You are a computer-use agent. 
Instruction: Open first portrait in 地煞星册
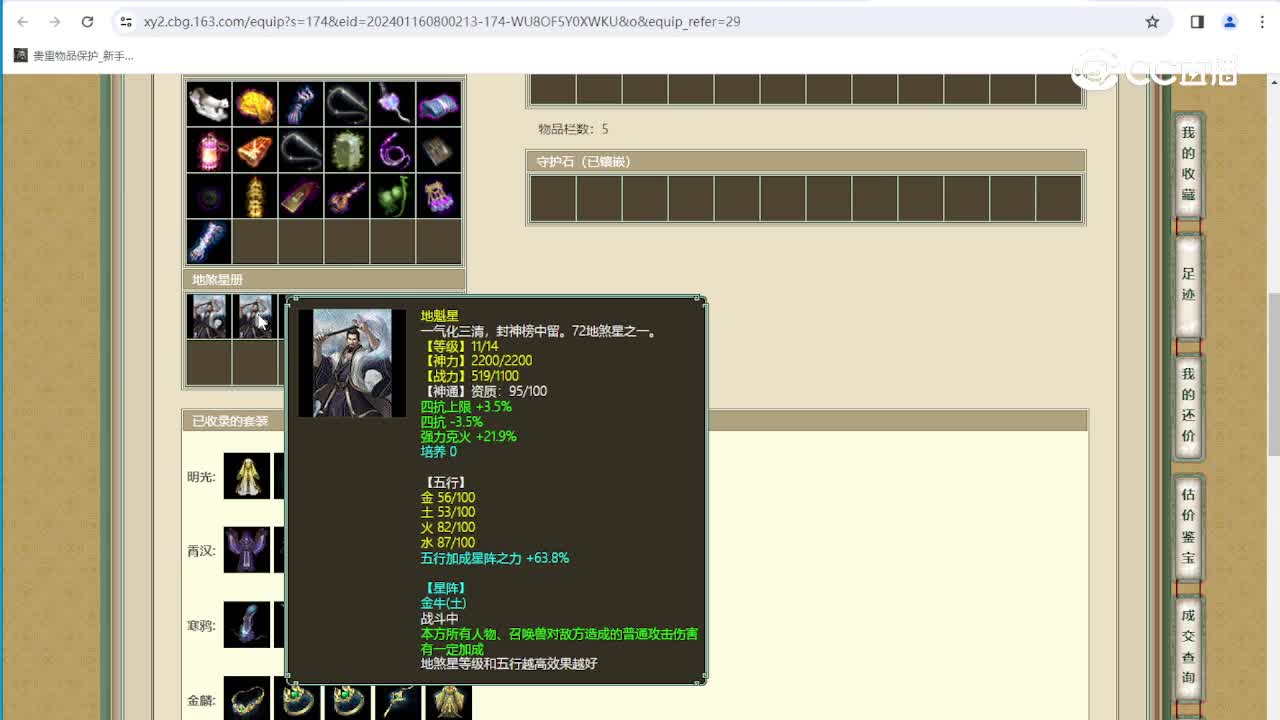click(209, 316)
